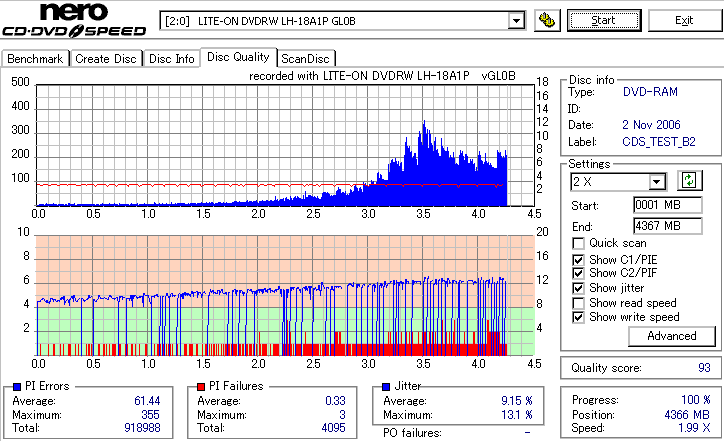Enable Show read speed
Screen dimensions: 724x441
(578, 303)
